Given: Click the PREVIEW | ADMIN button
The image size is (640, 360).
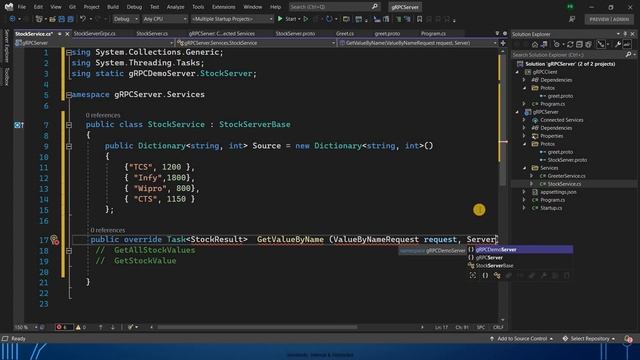Looking at the screenshot, I should coord(609,19).
